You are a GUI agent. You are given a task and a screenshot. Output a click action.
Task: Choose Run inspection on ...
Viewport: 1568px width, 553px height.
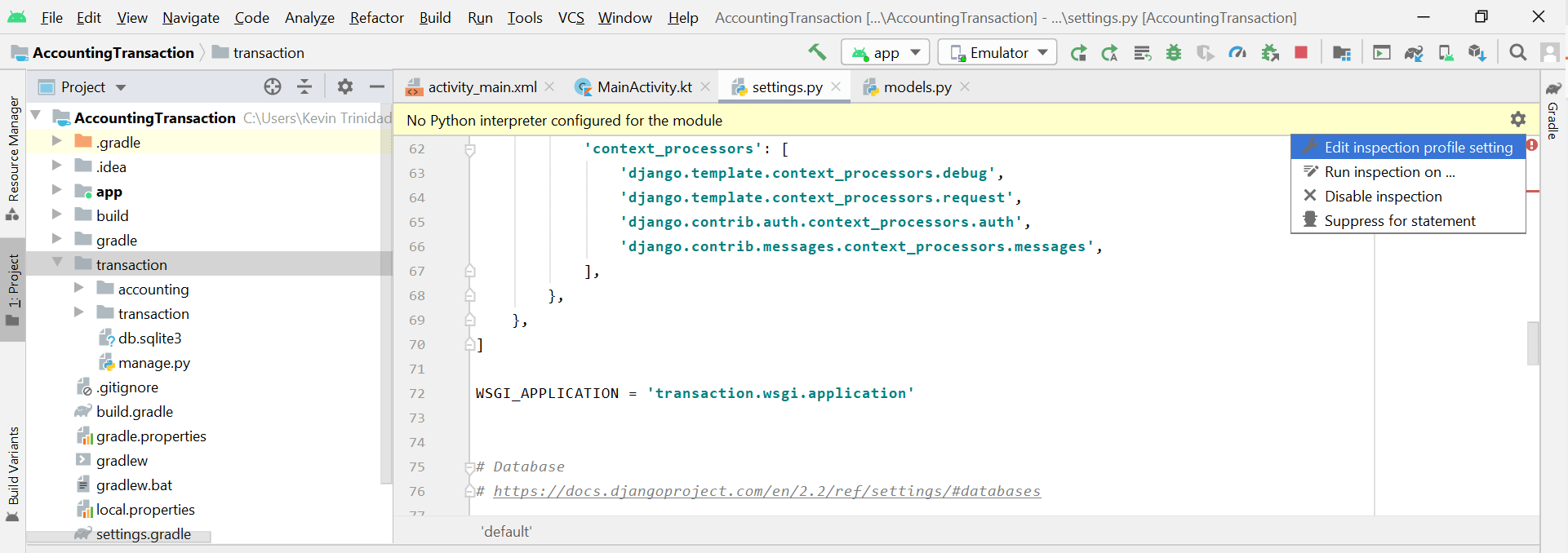click(x=1408, y=172)
